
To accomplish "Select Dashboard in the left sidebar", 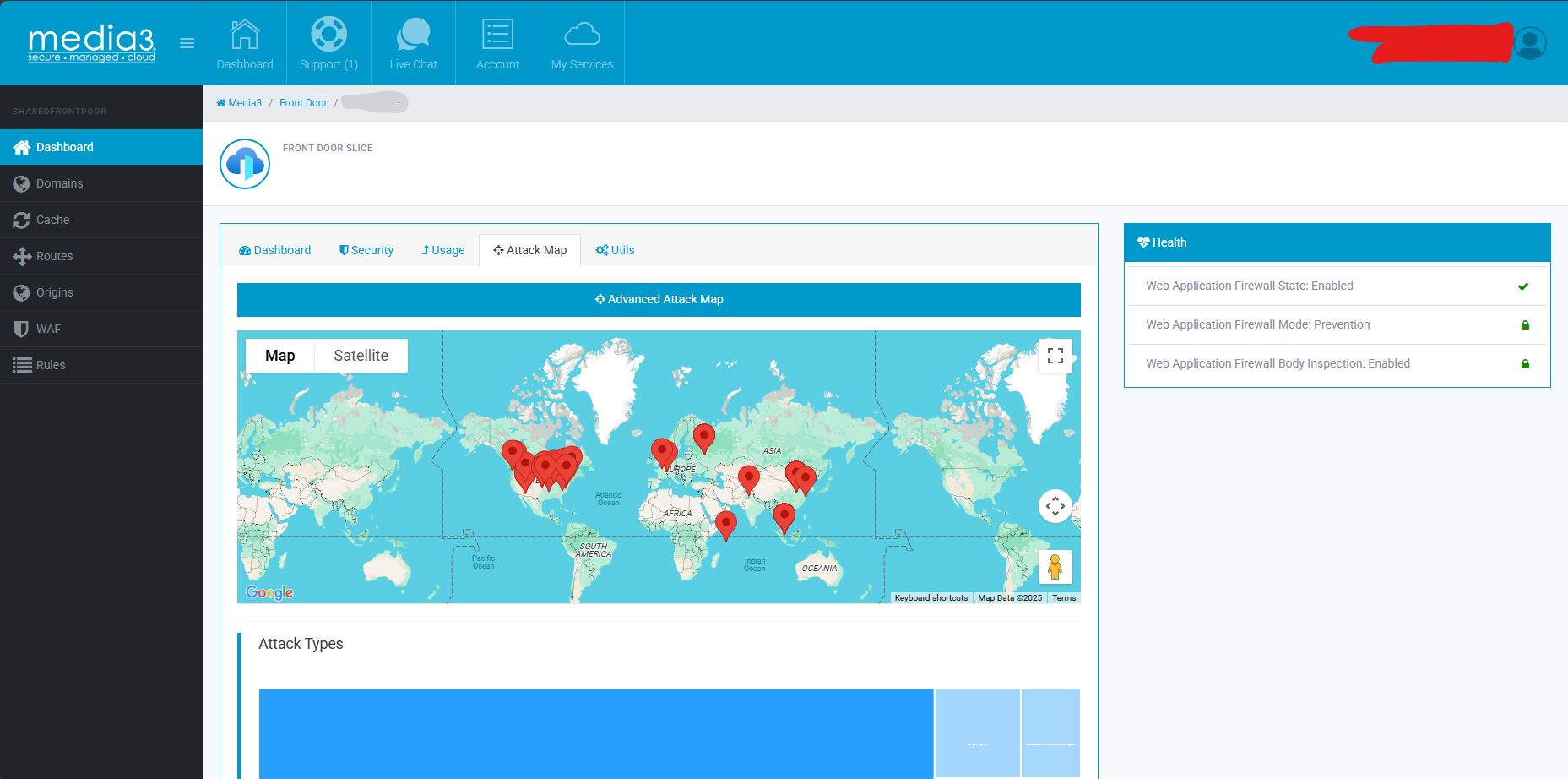I will [101, 147].
